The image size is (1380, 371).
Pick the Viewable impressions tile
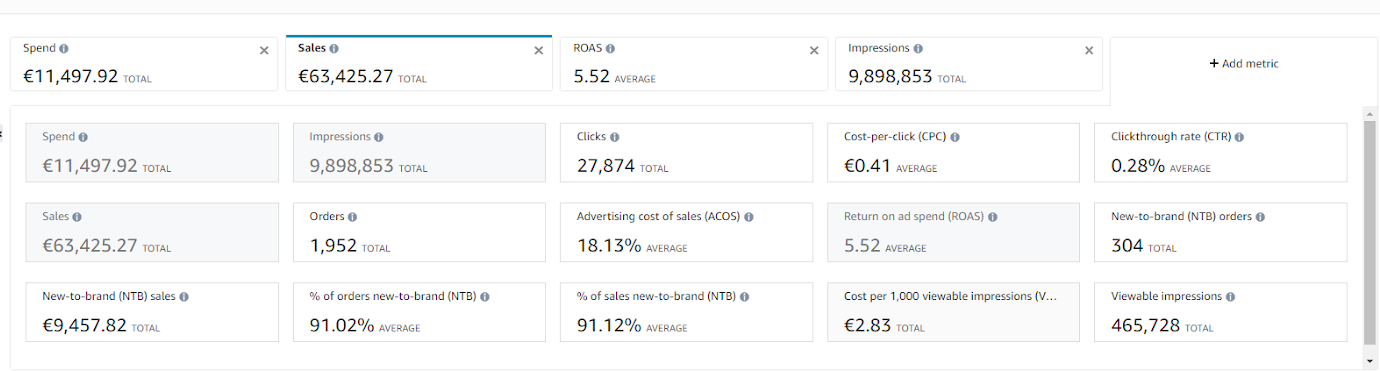[x=1221, y=312]
